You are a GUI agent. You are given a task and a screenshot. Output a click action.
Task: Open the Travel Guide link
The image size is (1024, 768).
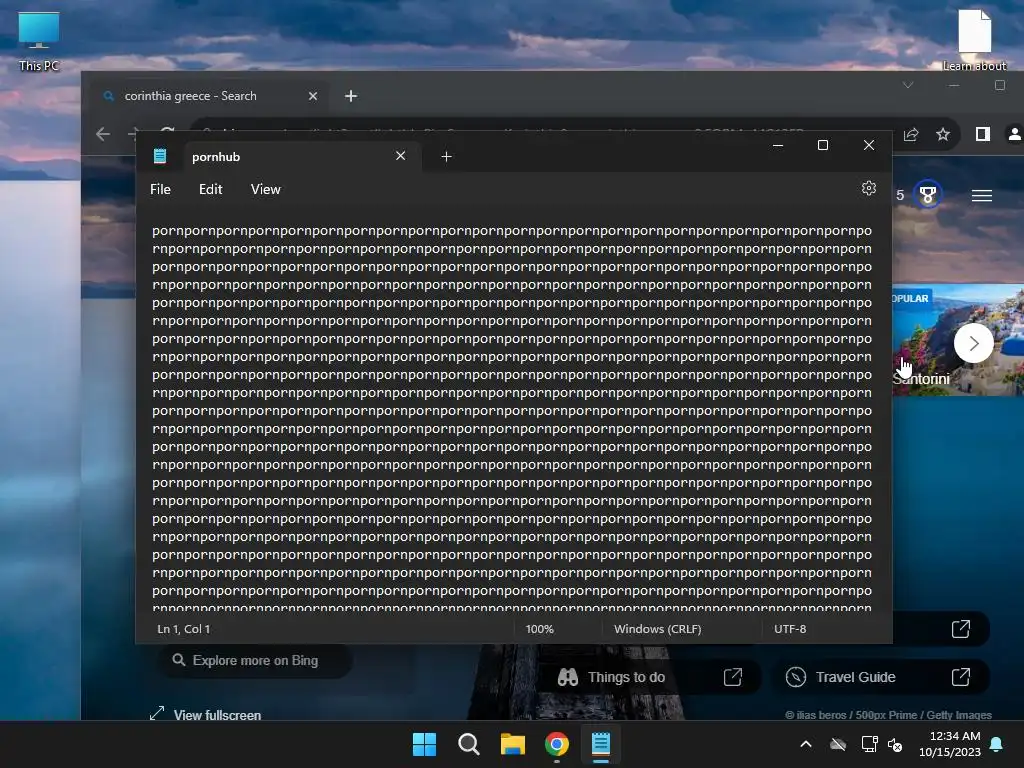click(878, 677)
